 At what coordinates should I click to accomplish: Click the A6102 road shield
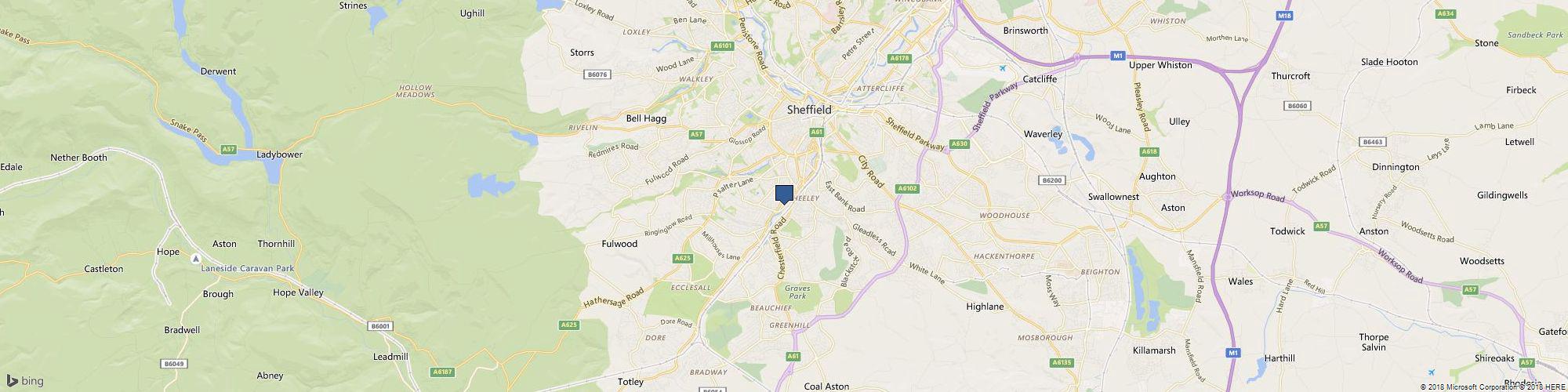[x=908, y=188]
